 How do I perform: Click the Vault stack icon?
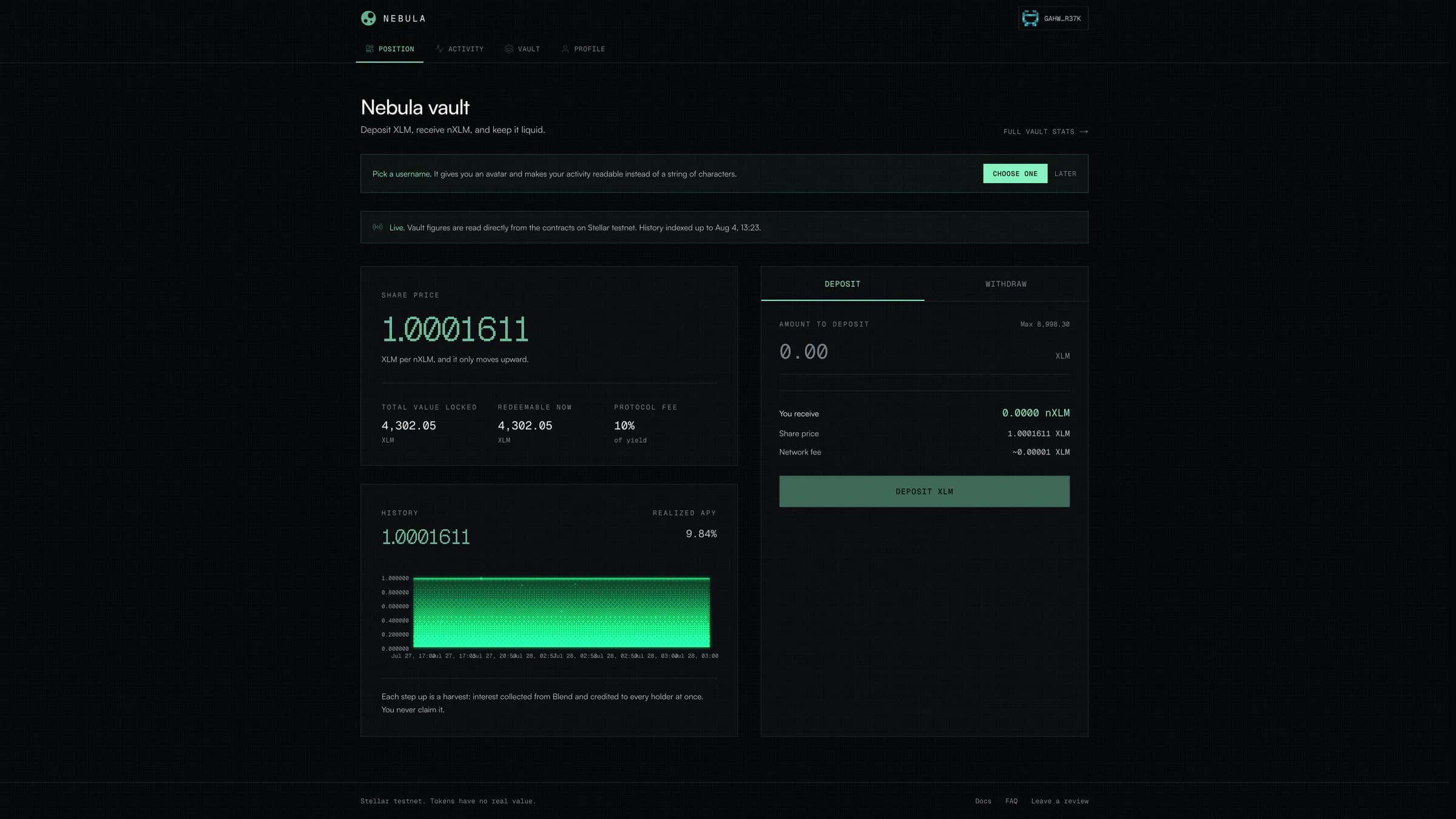pos(509,49)
